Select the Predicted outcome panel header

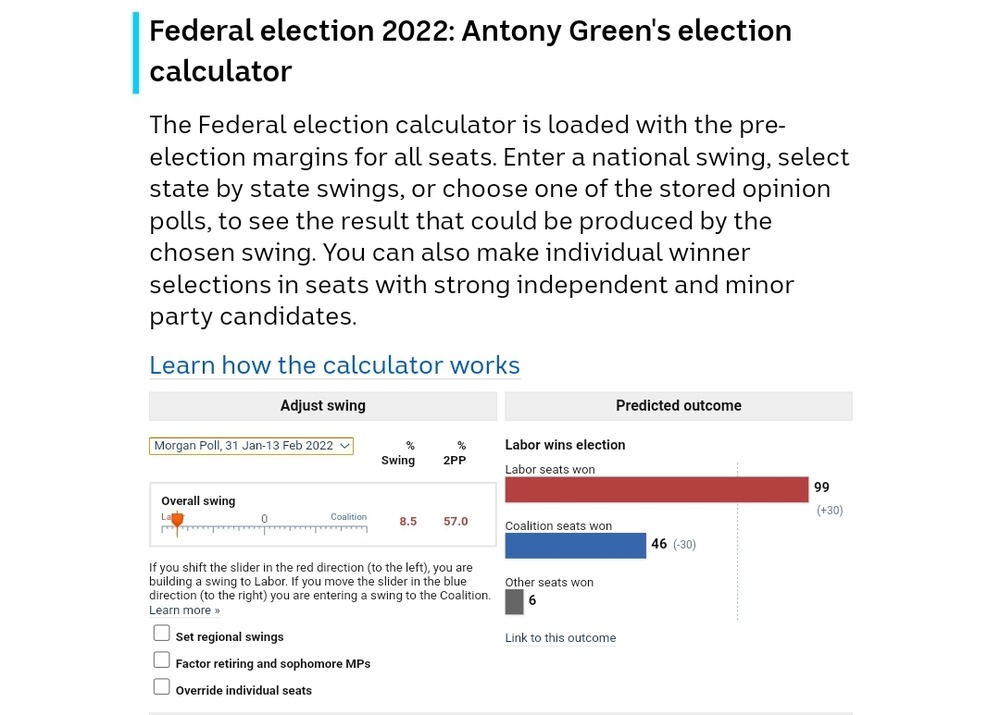(x=678, y=406)
